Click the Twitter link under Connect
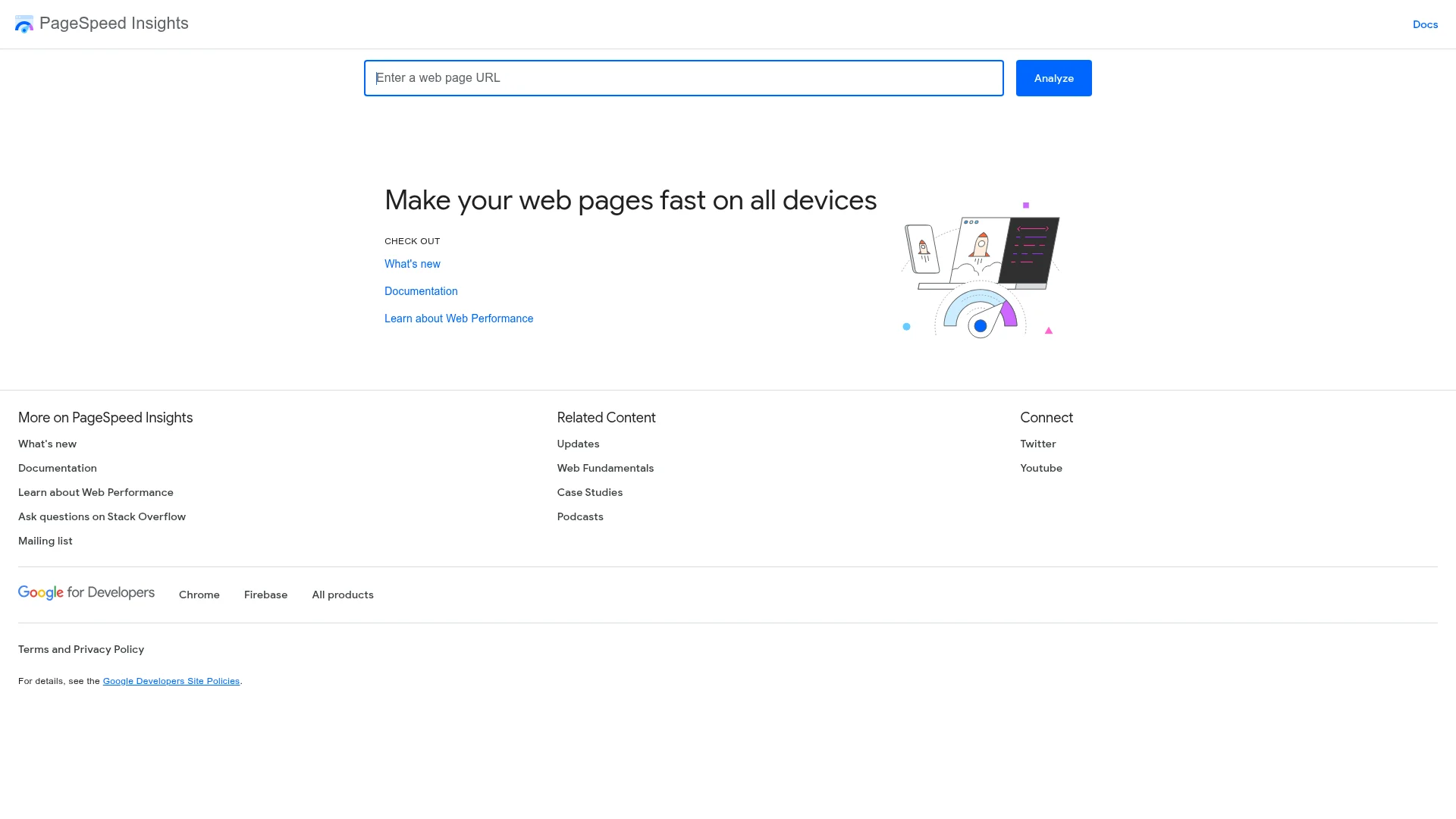Screen dimensions: 1456x819 (x=1037, y=444)
